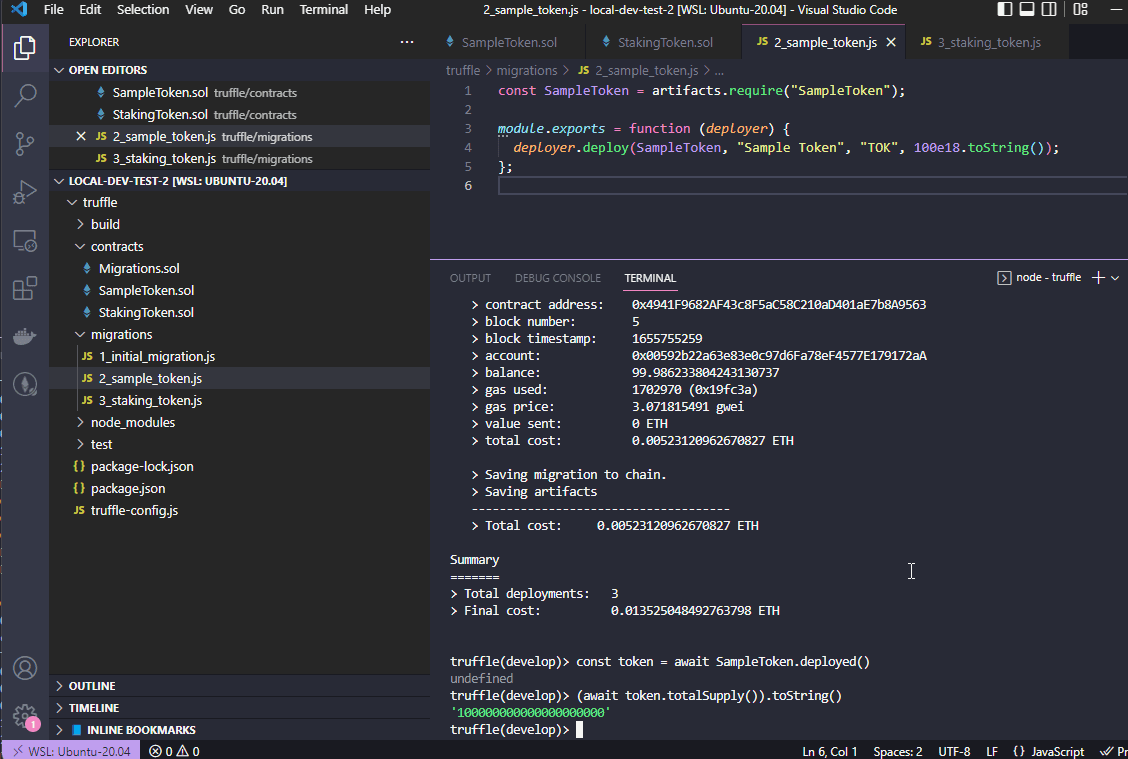Image resolution: width=1128 pixels, height=759 pixels.
Task: Create new terminal with plus icon
Action: click(1098, 278)
